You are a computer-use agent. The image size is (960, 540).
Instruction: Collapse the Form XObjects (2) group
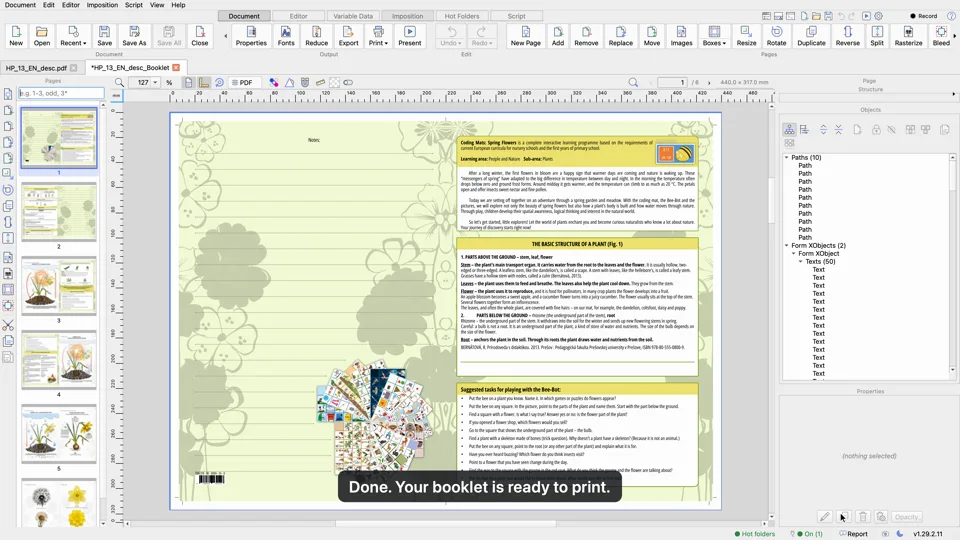pos(787,246)
